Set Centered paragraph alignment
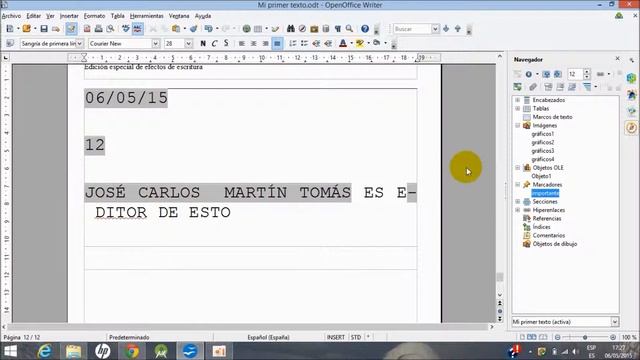 click(x=253, y=43)
